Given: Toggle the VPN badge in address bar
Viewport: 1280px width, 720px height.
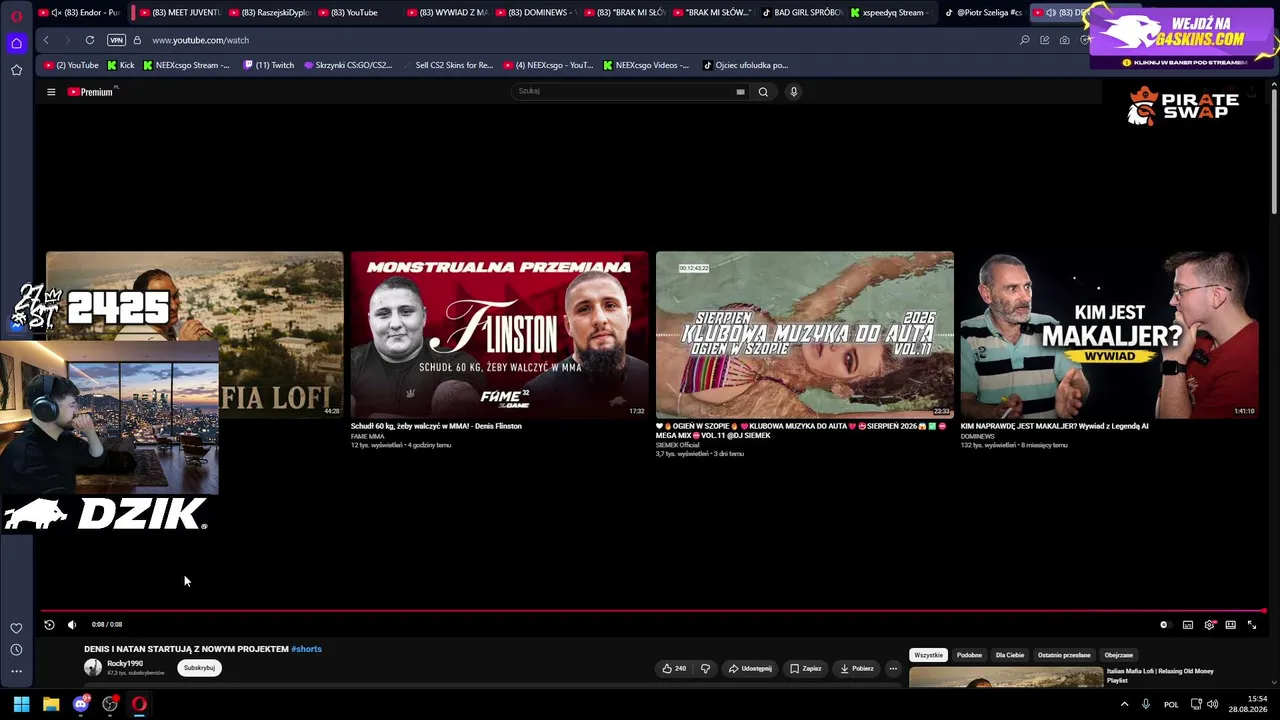Looking at the screenshot, I should tap(116, 40).
